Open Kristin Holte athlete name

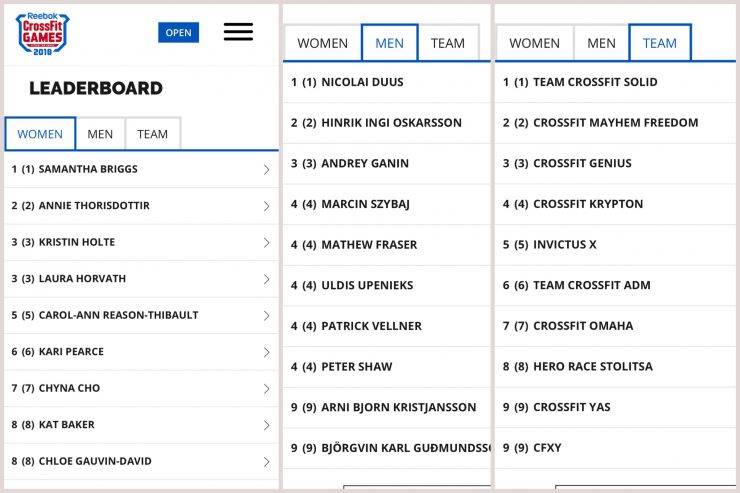[x=77, y=242]
